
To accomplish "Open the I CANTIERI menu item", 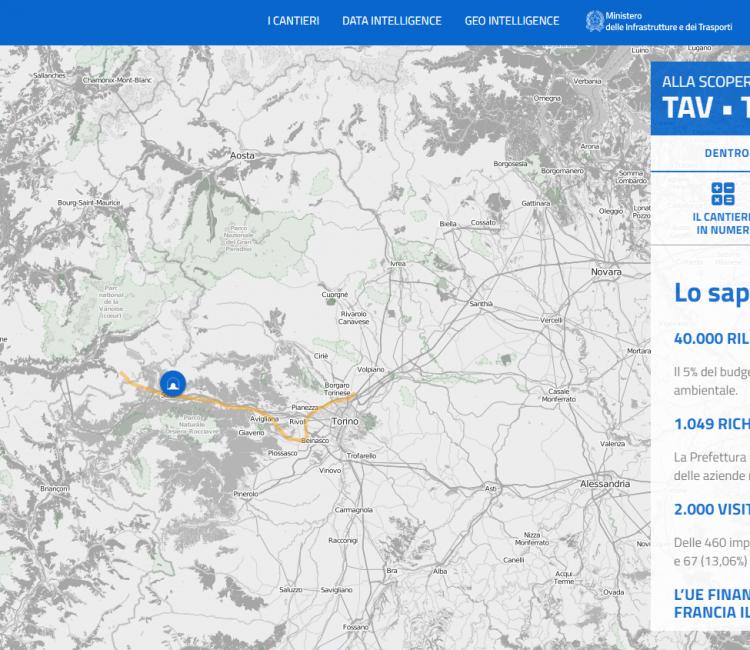I will tap(293, 21).
